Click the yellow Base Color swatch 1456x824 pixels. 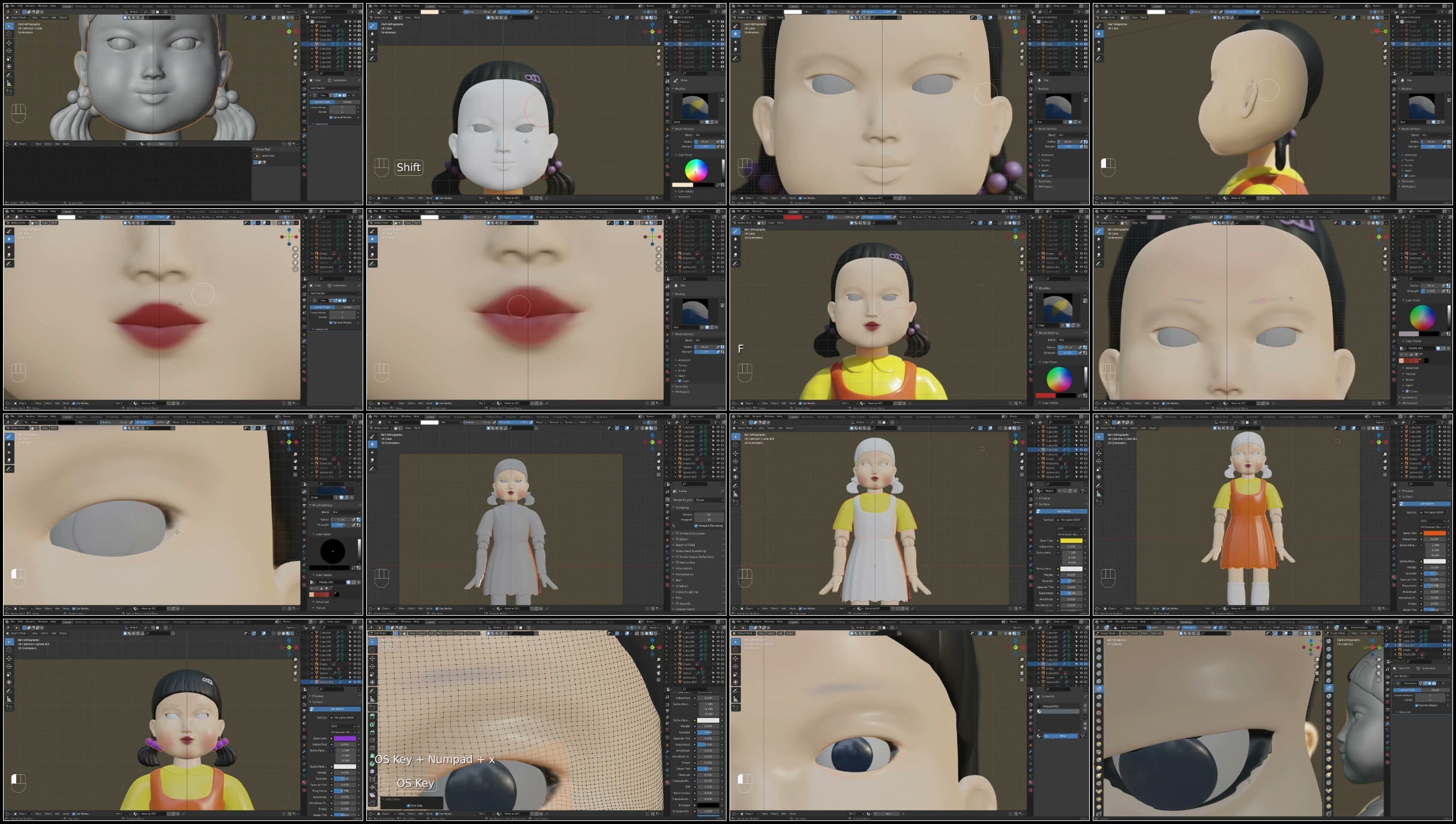coord(1071,541)
